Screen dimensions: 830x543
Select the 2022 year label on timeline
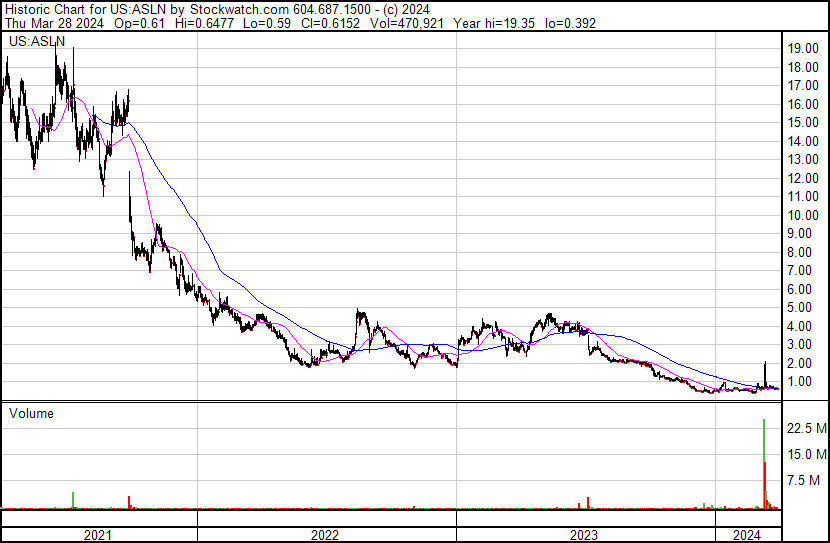(x=325, y=535)
